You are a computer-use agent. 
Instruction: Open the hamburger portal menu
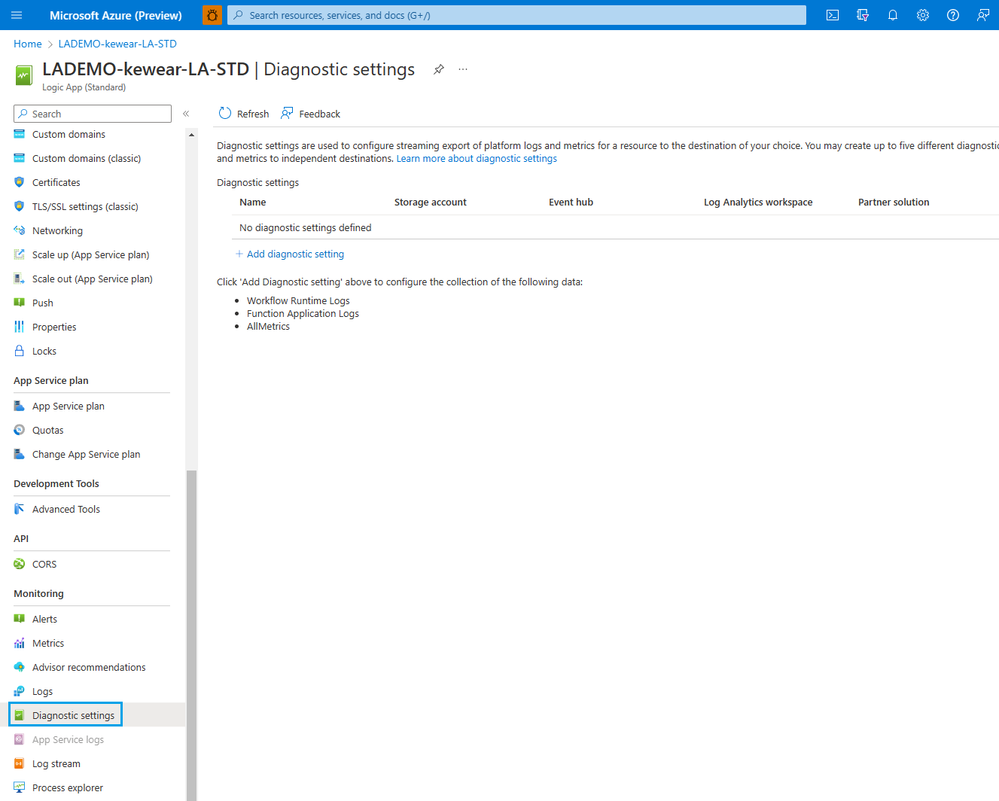click(x=17, y=15)
